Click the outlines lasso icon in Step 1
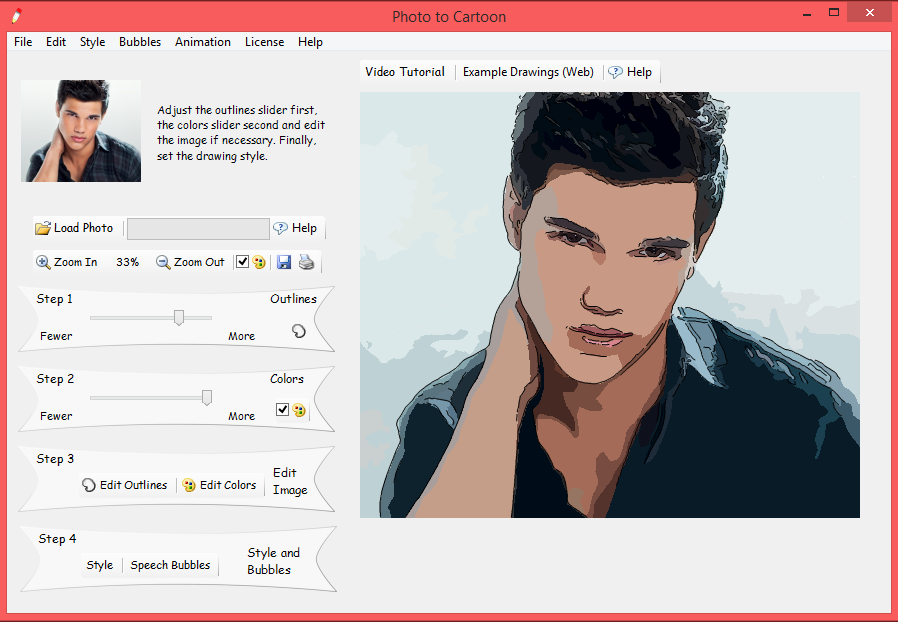Image resolution: width=898 pixels, height=622 pixels. point(298,331)
